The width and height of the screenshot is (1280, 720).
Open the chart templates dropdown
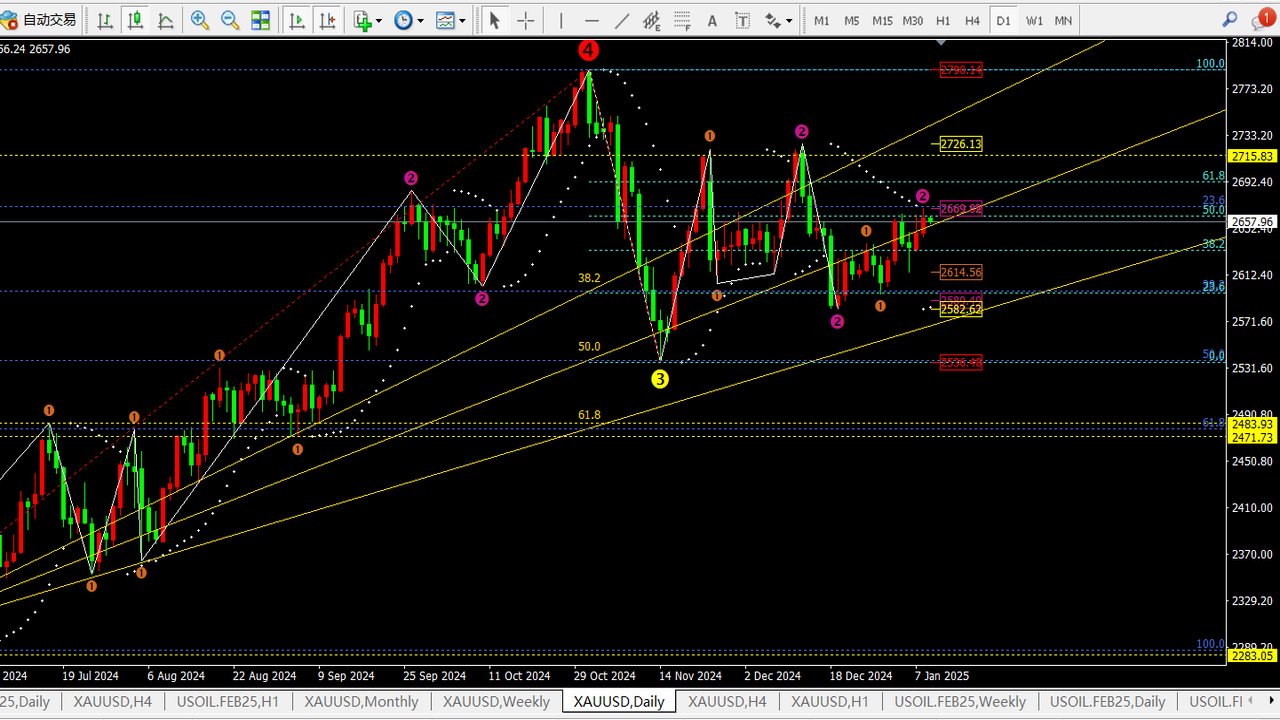tap(449, 20)
